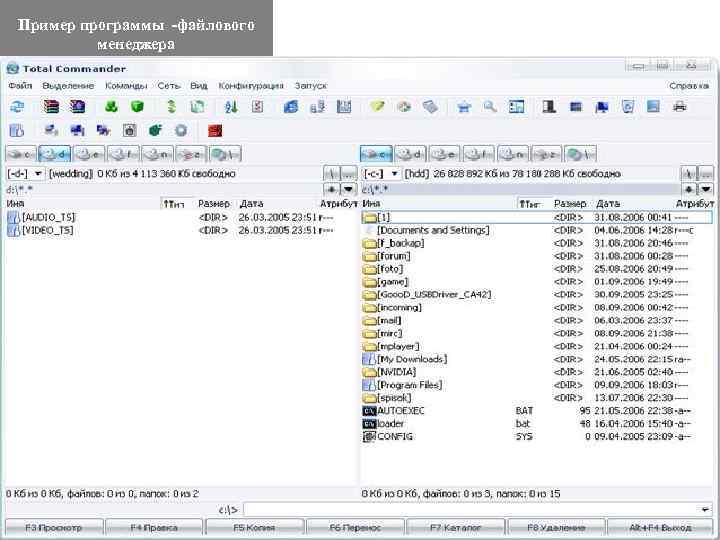This screenshot has height=540, width=720.
Task: Switch left panel to drive c
Action: pyautogui.click(x=21, y=154)
